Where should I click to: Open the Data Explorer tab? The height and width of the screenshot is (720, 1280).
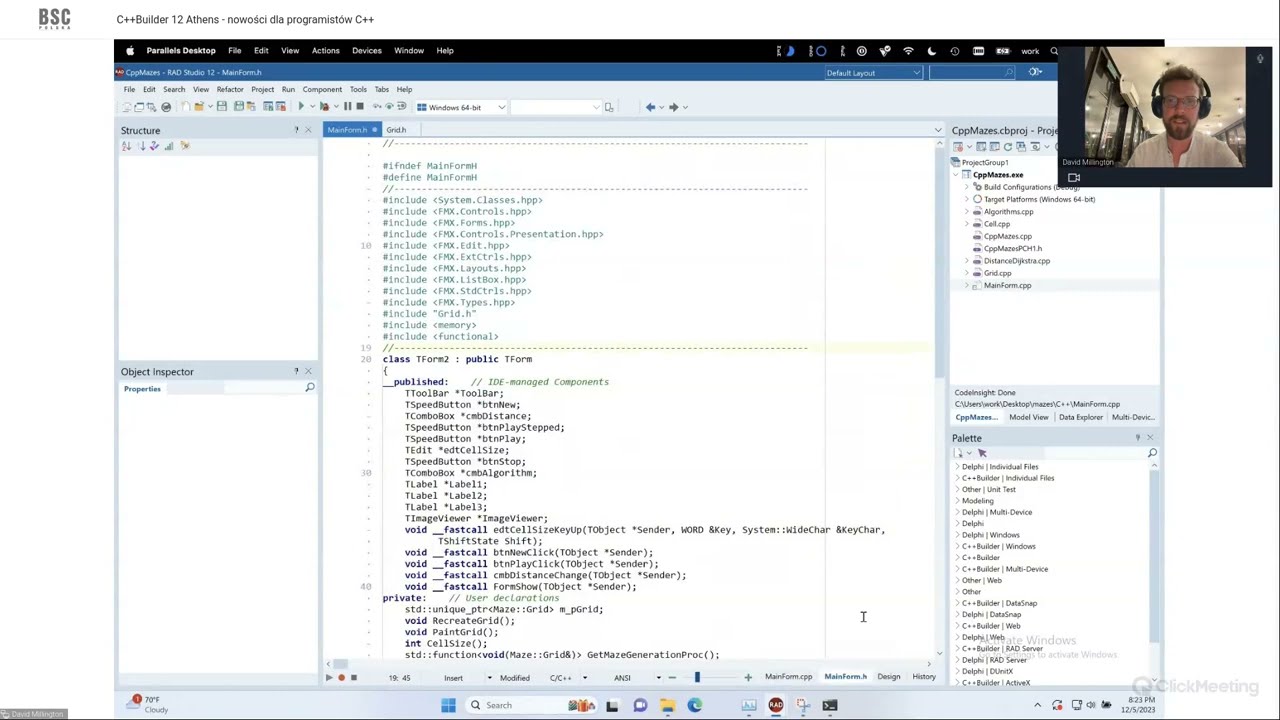tap(1080, 417)
